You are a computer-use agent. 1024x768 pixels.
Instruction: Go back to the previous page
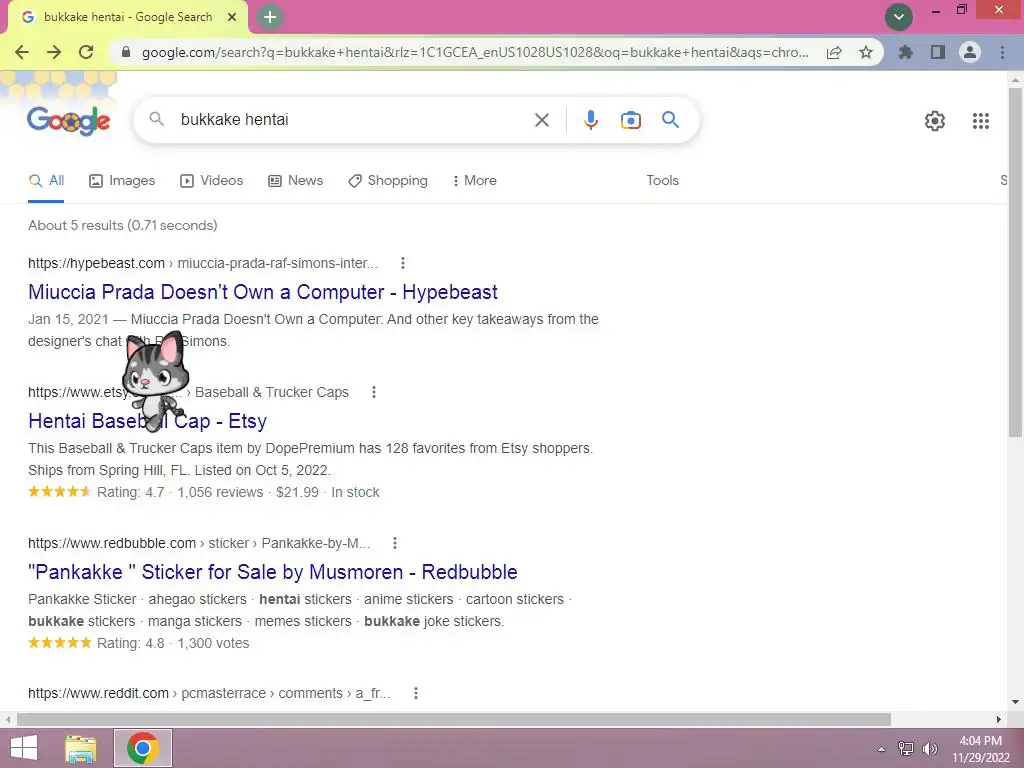coord(22,52)
